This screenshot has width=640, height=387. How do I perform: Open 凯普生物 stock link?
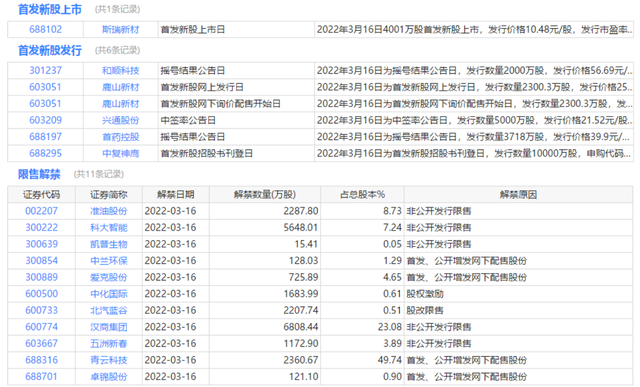click(109, 244)
